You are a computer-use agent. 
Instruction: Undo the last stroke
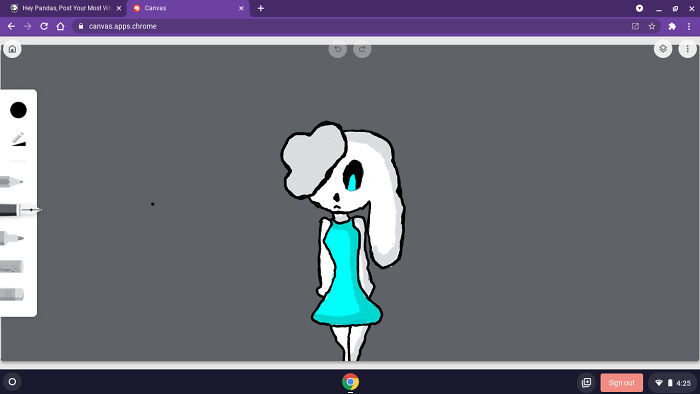338,49
